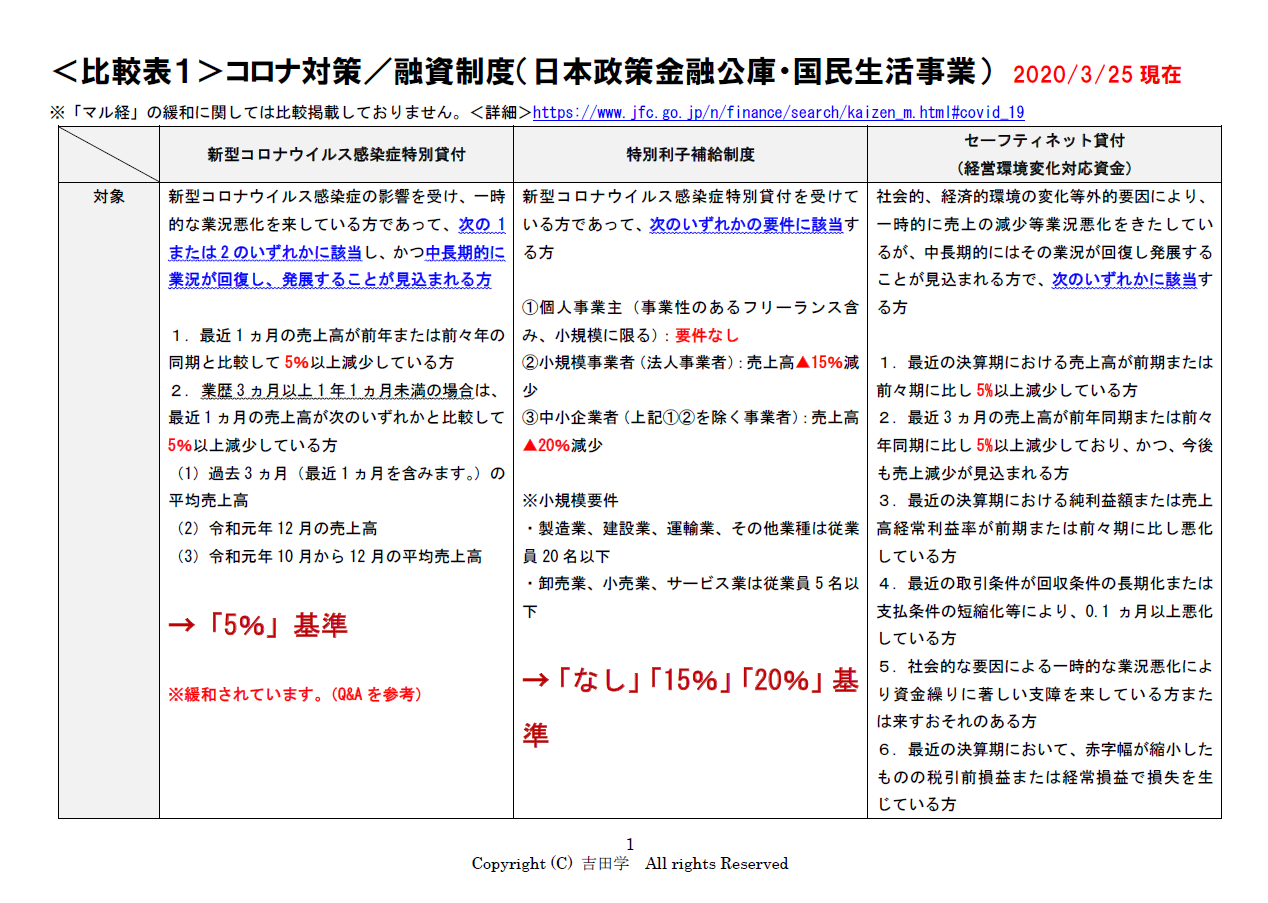The image size is (1268, 903).
Task: Click red note ※緩和されています。(Q&A を参考)
Action: [294, 693]
